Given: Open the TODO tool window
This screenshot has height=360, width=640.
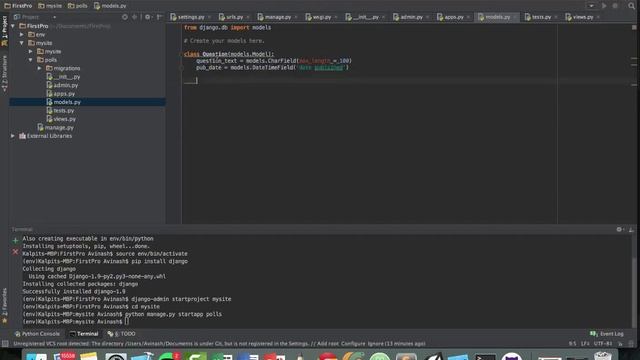Looking at the screenshot, I should [x=121, y=334].
